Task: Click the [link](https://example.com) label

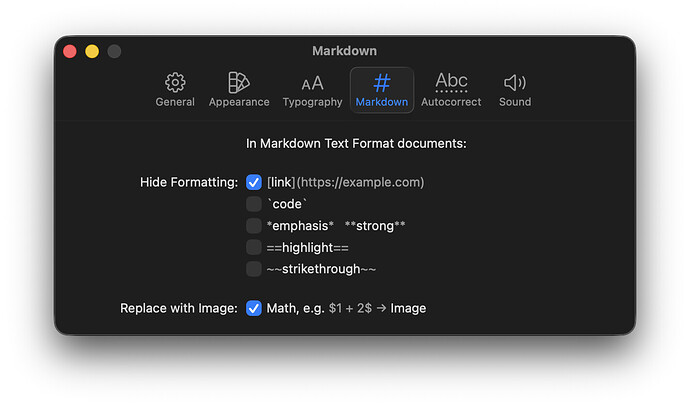Action: (x=345, y=182)
